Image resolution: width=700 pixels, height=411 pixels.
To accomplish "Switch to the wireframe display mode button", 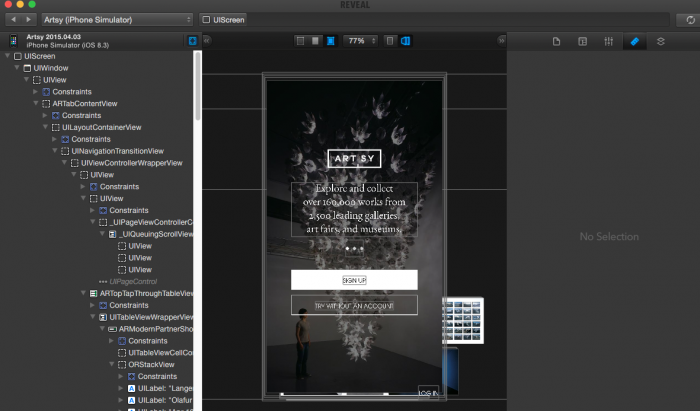I will [301, 41].
